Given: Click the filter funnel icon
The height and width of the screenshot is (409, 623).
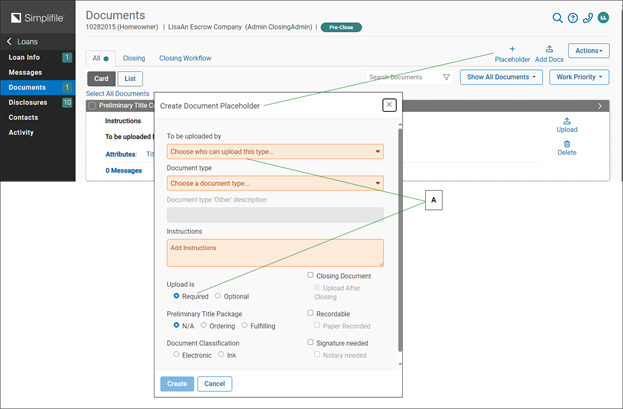Looking at the screenshot, I should (446, 77).
